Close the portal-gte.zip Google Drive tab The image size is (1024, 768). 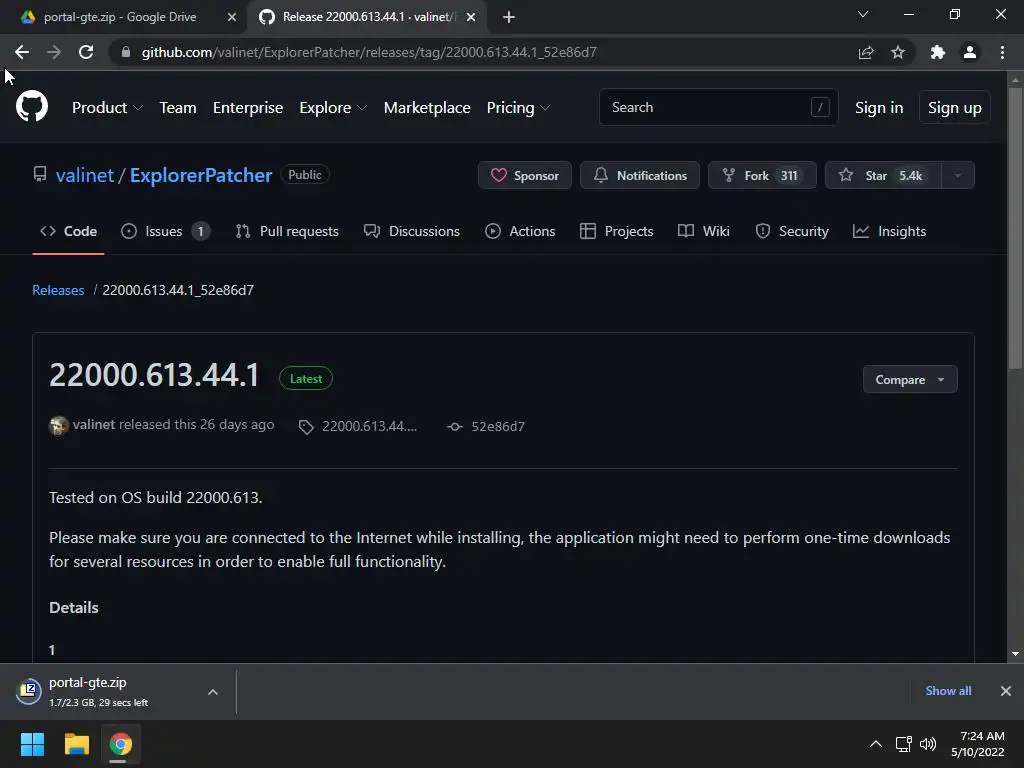click(231, 17)
